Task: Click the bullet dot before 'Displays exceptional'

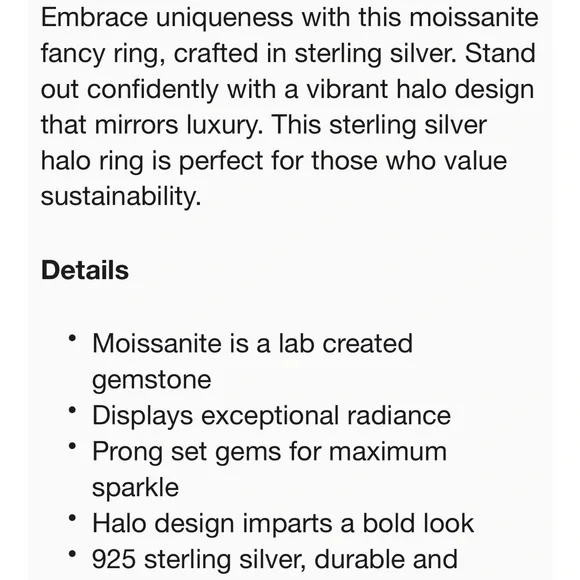Action: (x=72, y=410)
